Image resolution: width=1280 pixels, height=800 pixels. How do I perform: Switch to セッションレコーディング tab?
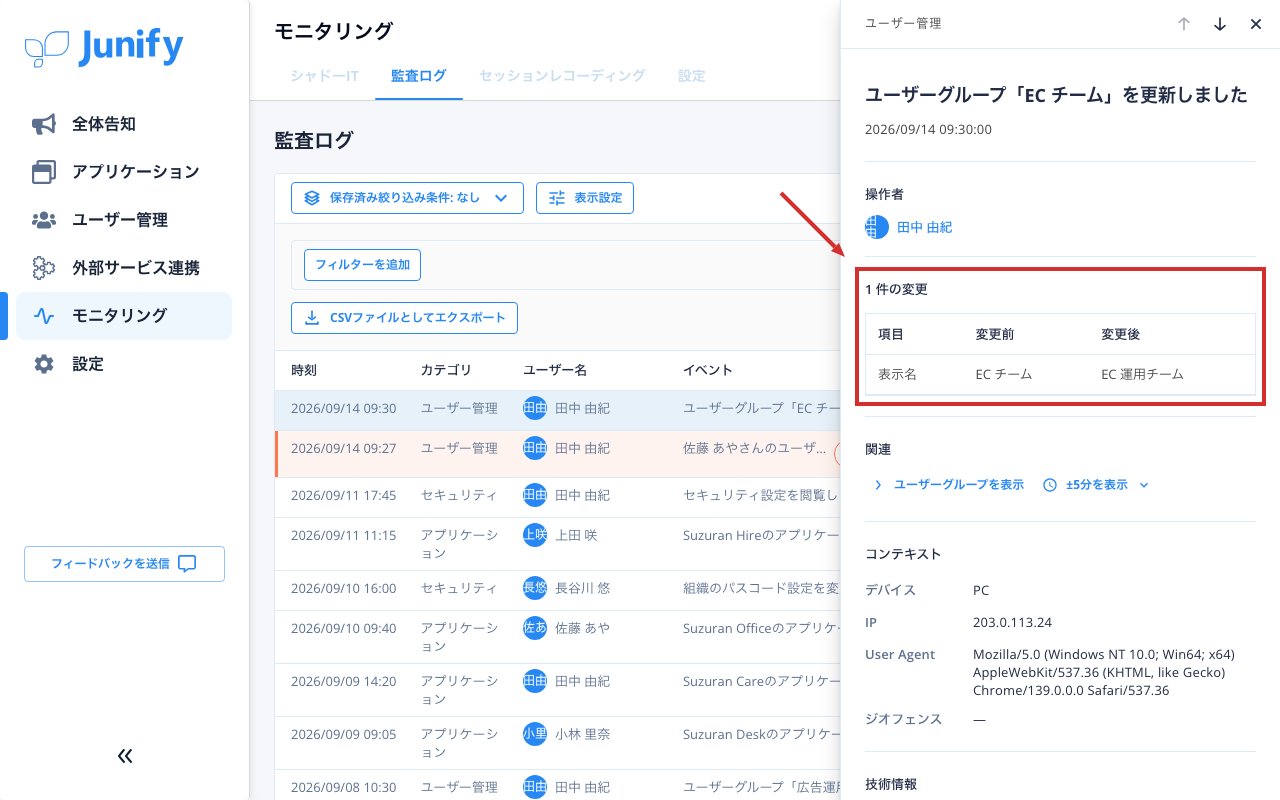(562, 76)
